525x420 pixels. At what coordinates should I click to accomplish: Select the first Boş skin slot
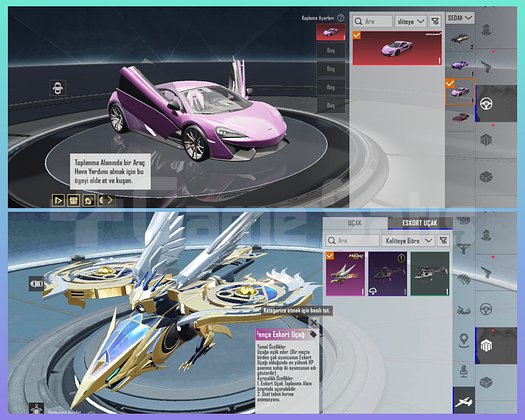331,51
